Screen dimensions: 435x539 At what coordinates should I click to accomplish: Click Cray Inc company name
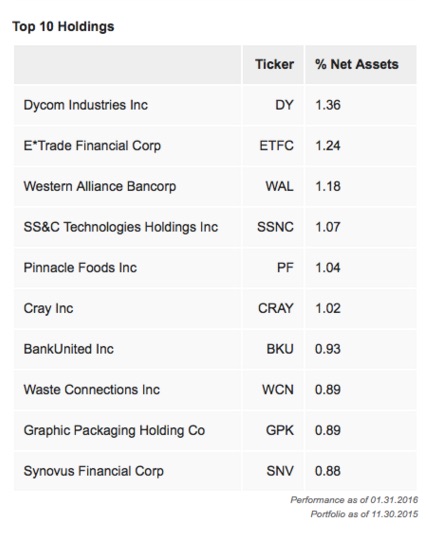click(x=48, y=308)
